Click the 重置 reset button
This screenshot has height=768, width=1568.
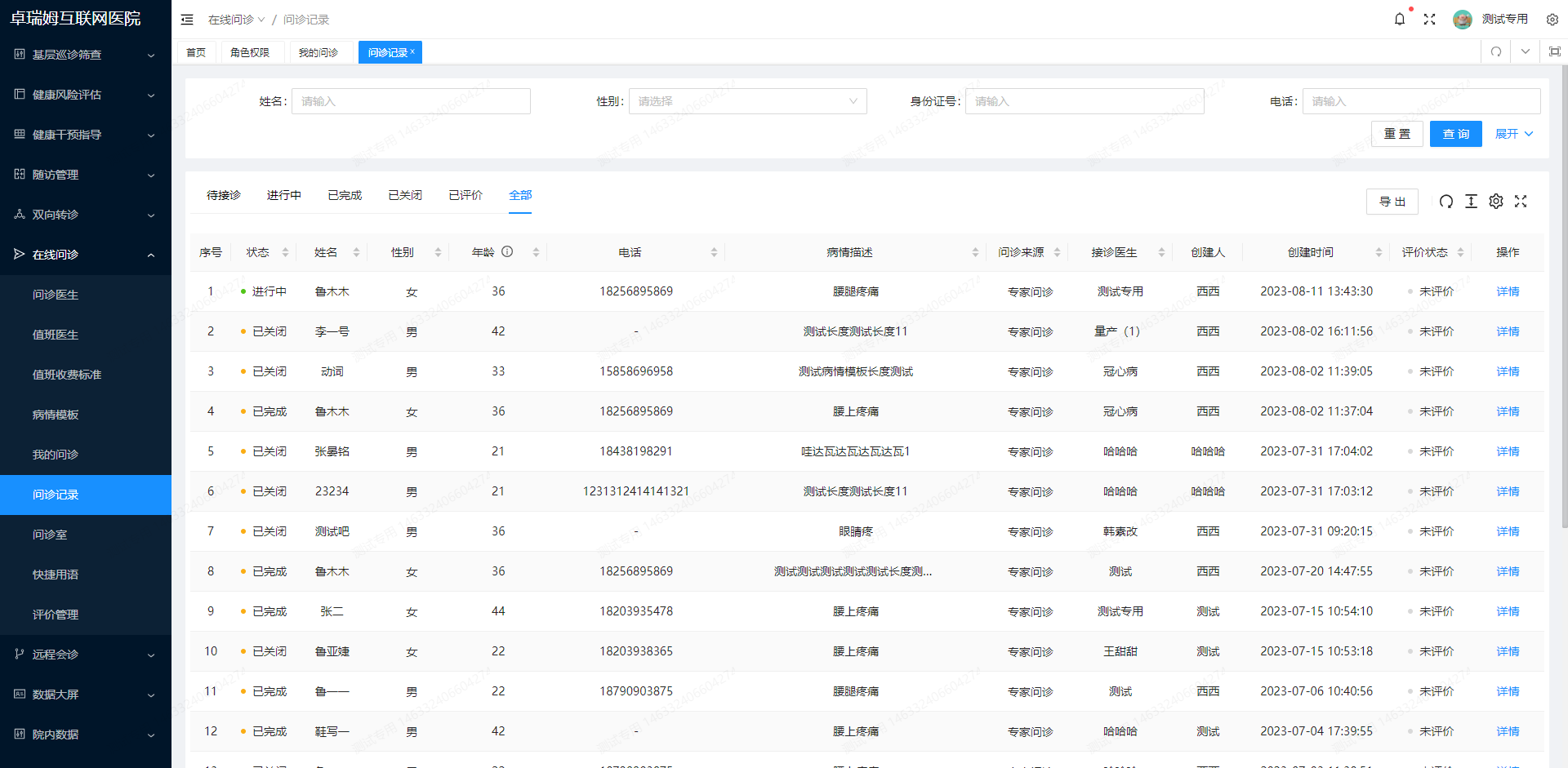(x=1397, y=134)
